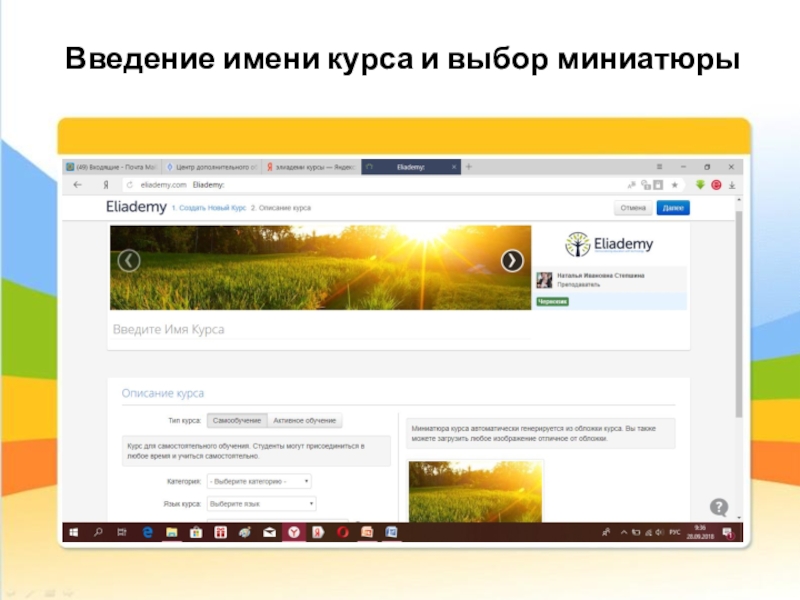Click the next cover image arrow

point(511,261)
